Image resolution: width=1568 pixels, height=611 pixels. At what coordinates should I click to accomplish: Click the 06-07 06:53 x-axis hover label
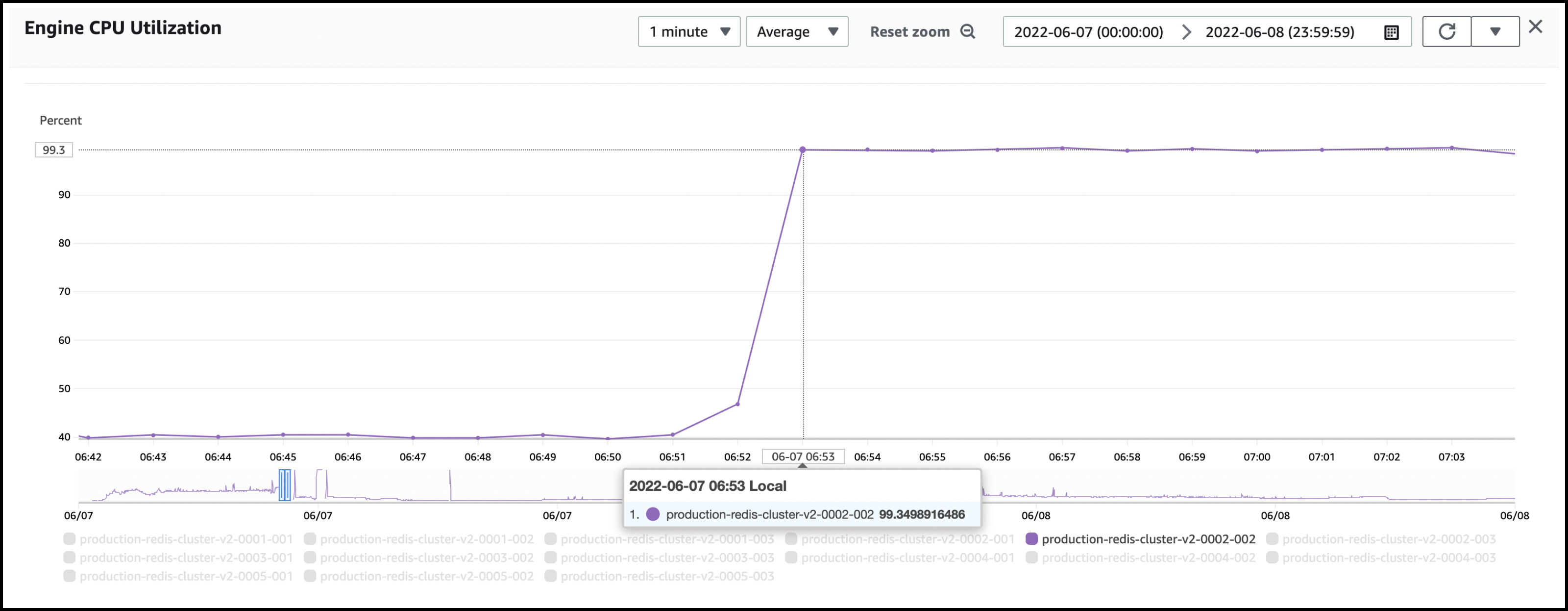(x=803, y=457)
